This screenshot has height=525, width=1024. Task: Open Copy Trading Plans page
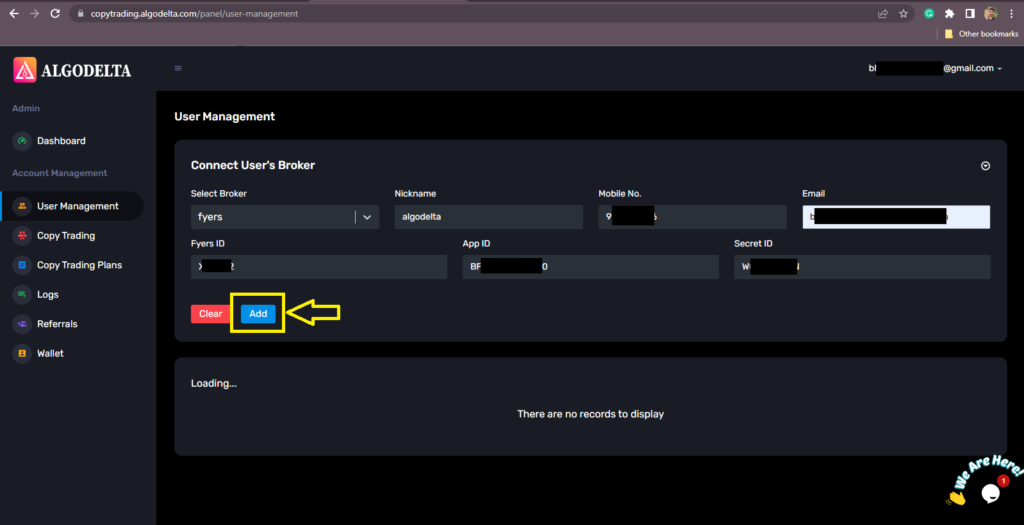pyautogui.click(x=80, y=265)
